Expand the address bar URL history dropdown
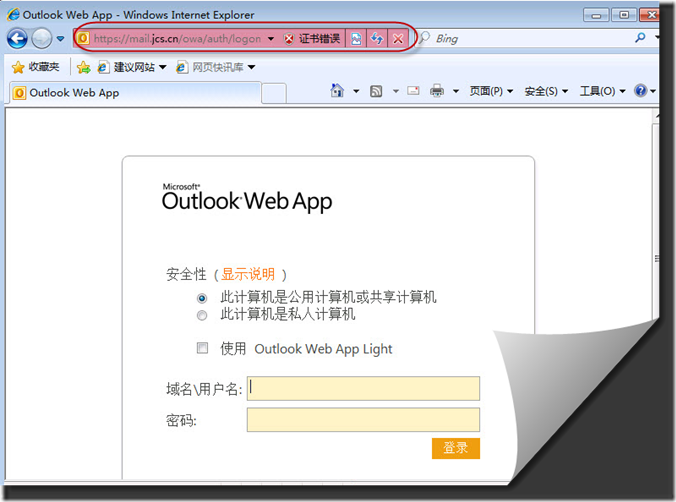676x502 pixels. [271, 39]
